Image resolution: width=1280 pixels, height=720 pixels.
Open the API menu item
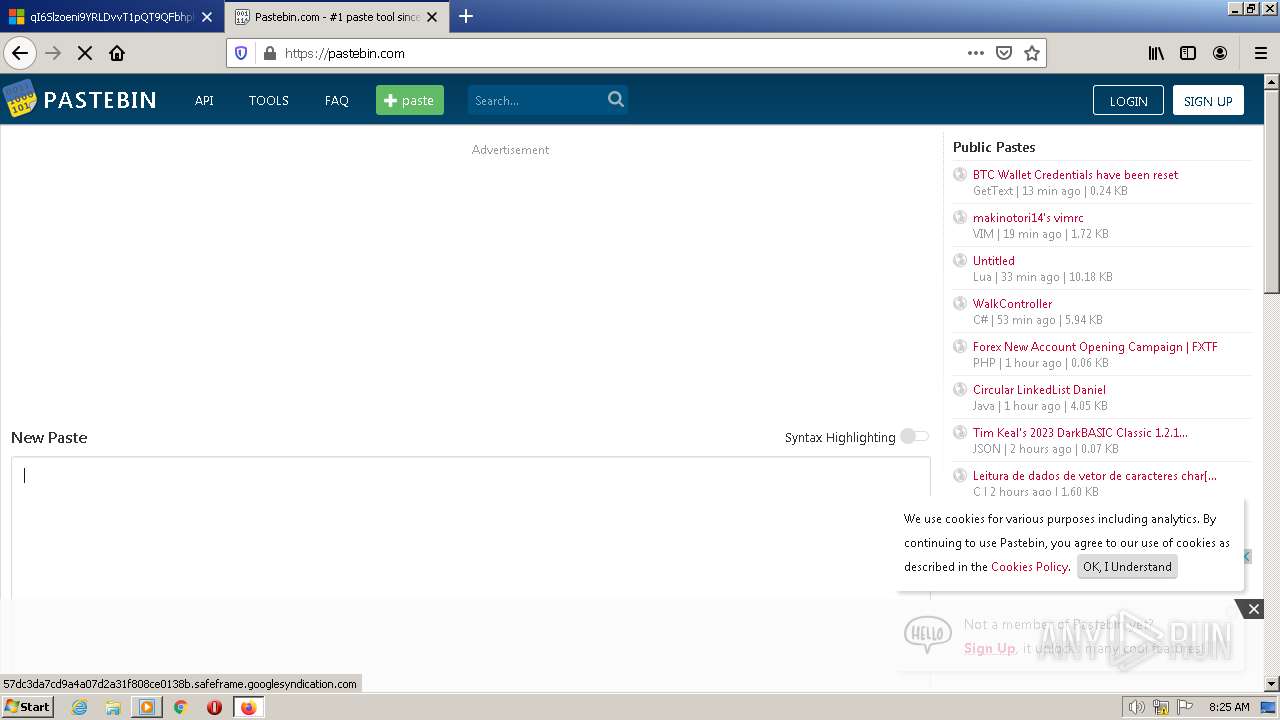point(204,100)
